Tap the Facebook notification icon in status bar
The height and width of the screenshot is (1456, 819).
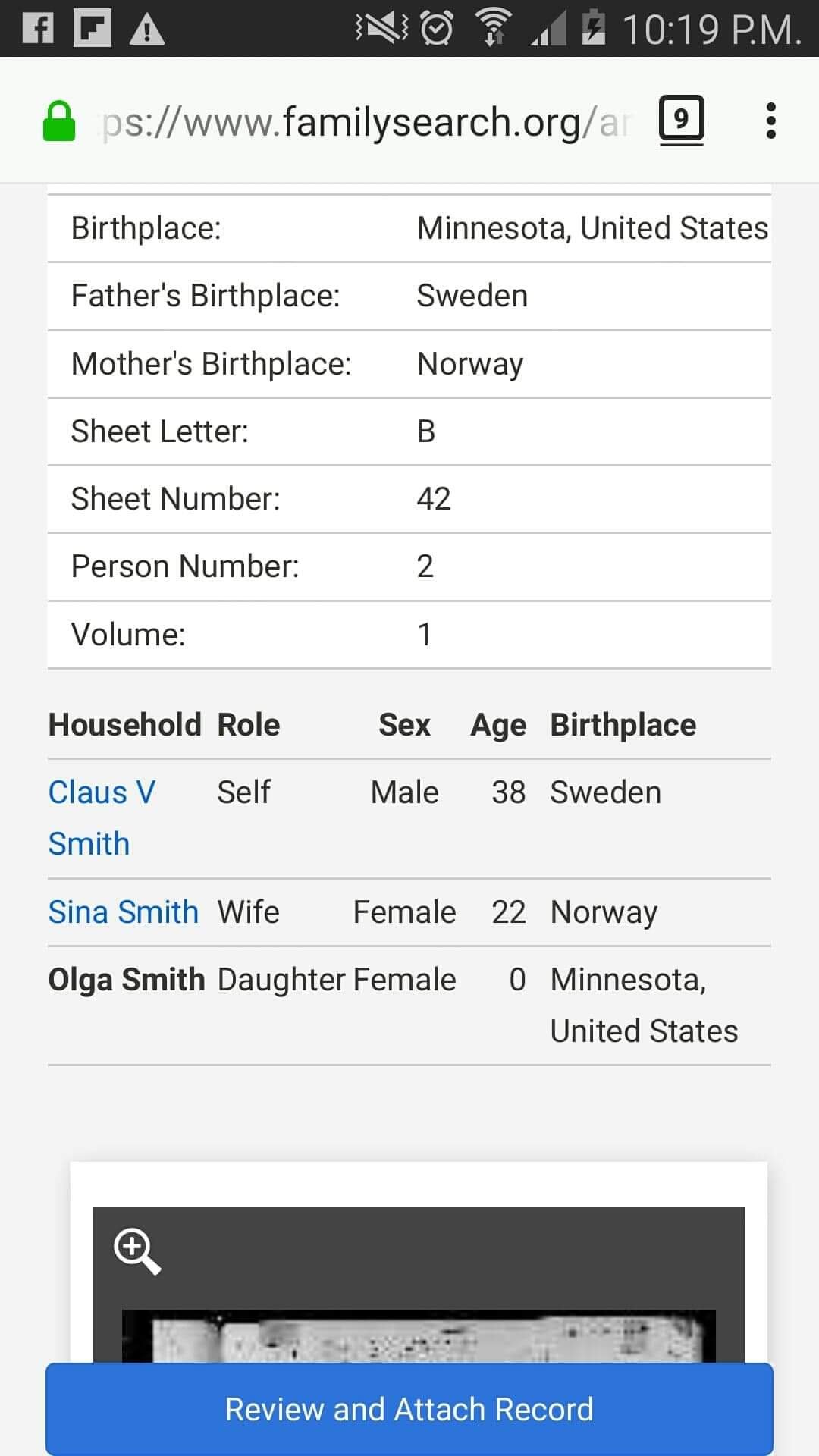coord(38,29)
